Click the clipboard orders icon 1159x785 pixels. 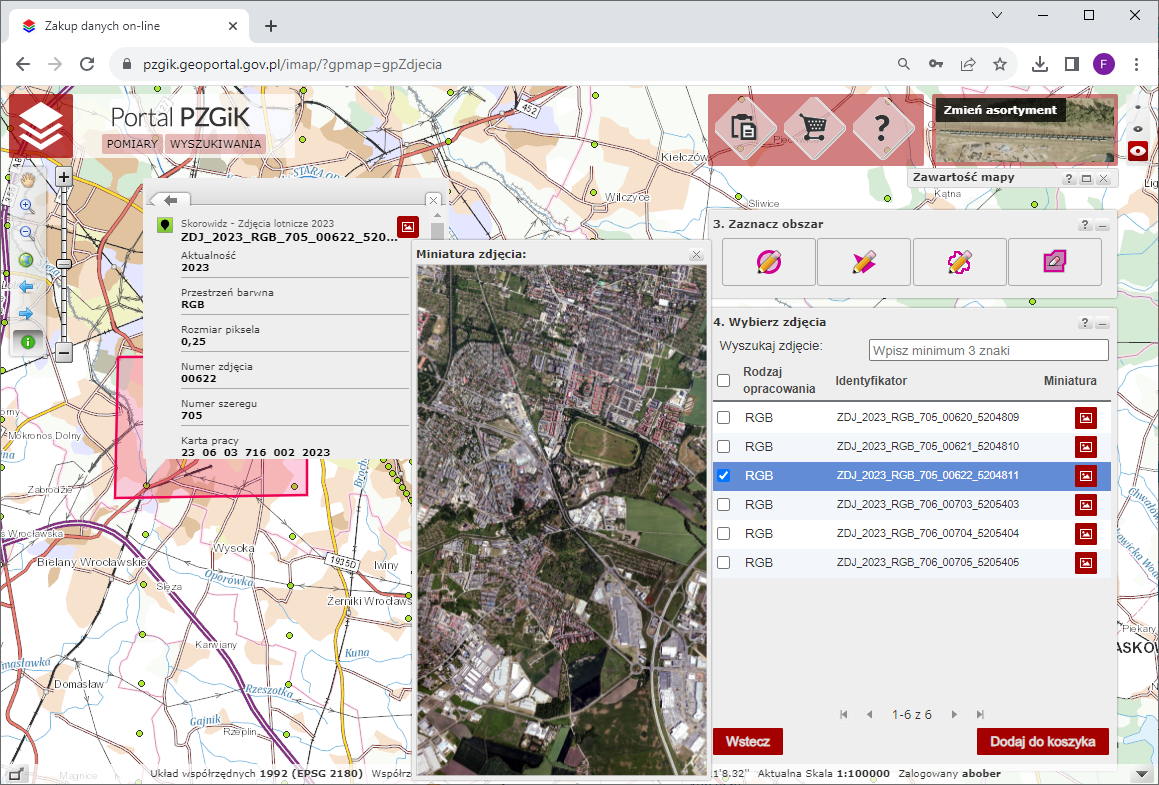point(743,129)
